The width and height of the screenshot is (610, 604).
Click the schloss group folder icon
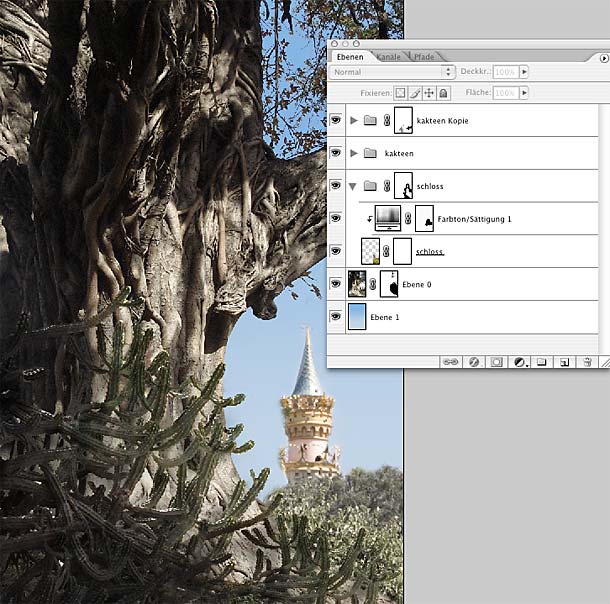pos(370,186)
